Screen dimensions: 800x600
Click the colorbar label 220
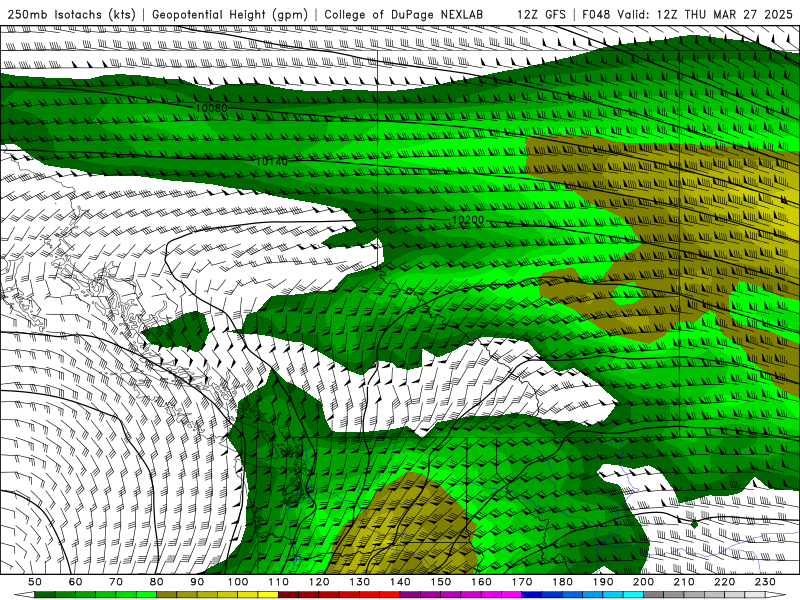point(724,582)
